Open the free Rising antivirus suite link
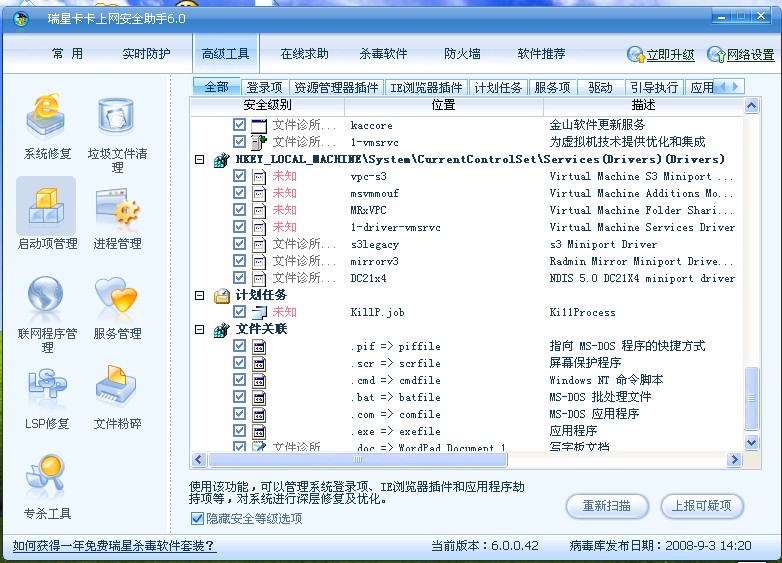782x563 pixels. (114, 546)
